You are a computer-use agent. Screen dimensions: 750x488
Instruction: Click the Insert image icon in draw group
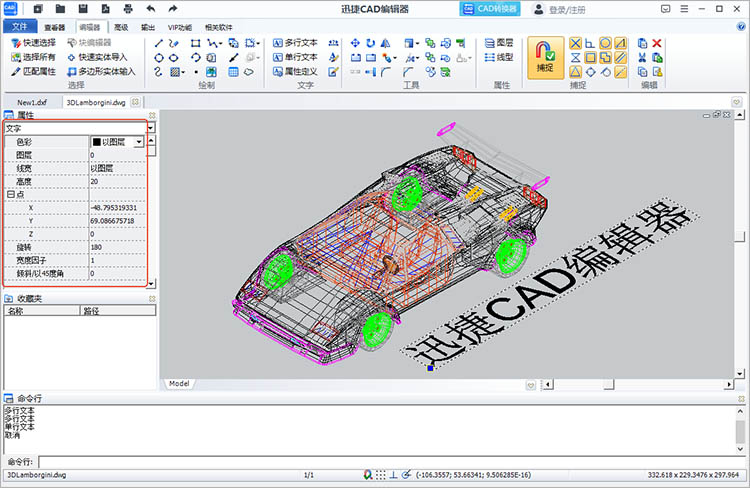(211, 72)
